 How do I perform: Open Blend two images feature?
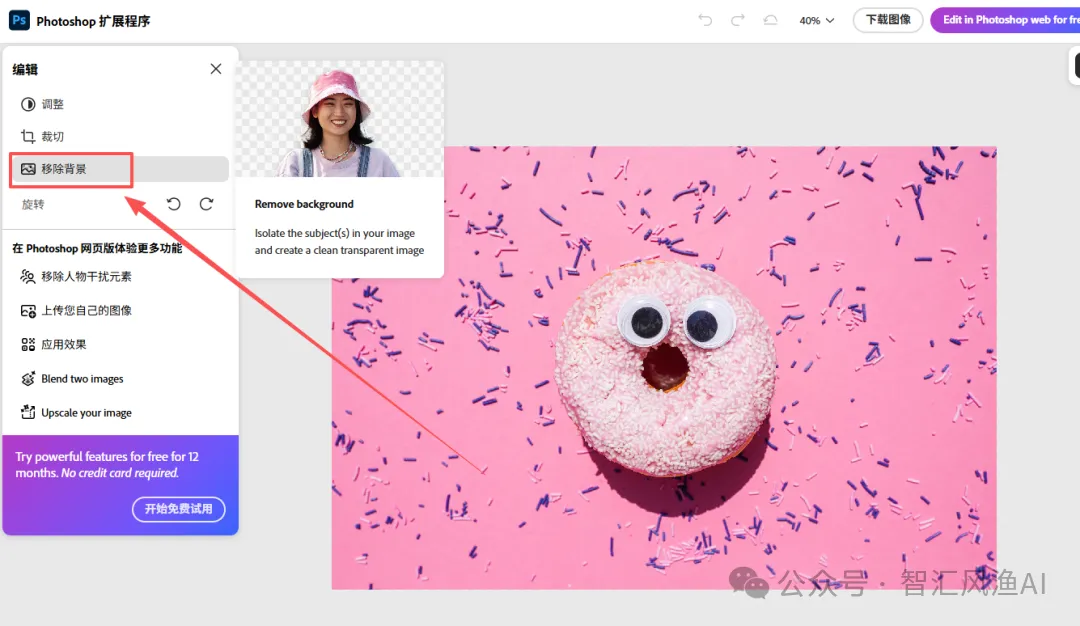click(x=82, y=379)
